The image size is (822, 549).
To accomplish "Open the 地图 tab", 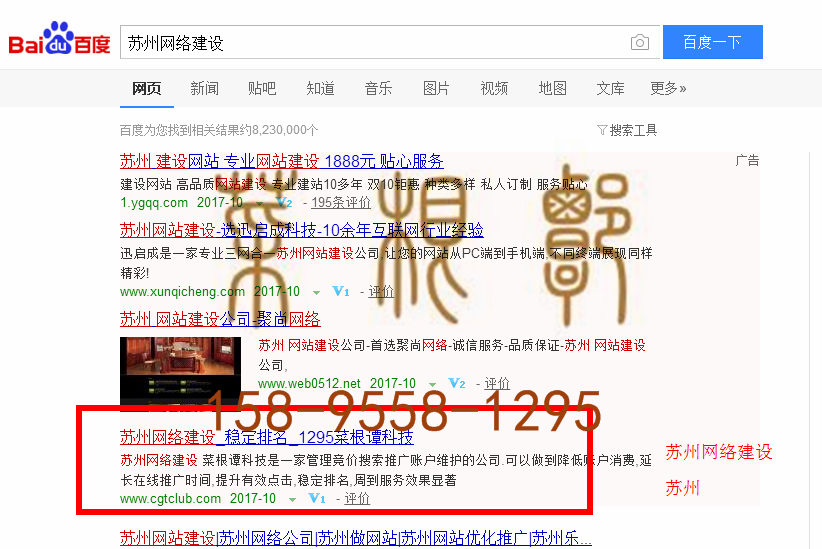I will point(553,88).
